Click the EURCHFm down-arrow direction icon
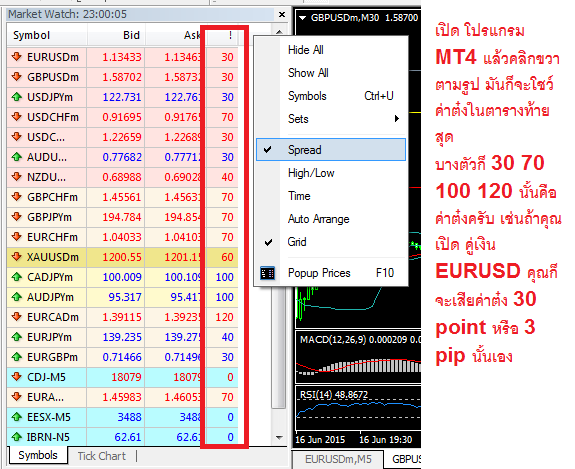 tap(17, 237)
